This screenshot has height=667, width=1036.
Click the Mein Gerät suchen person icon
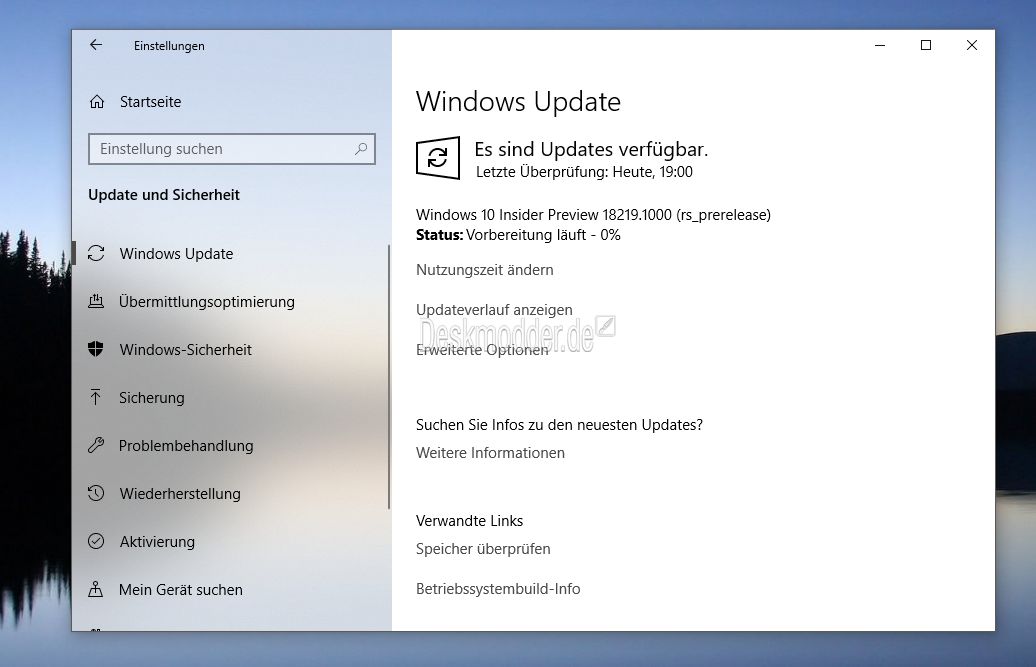click(x=96, y=589)
